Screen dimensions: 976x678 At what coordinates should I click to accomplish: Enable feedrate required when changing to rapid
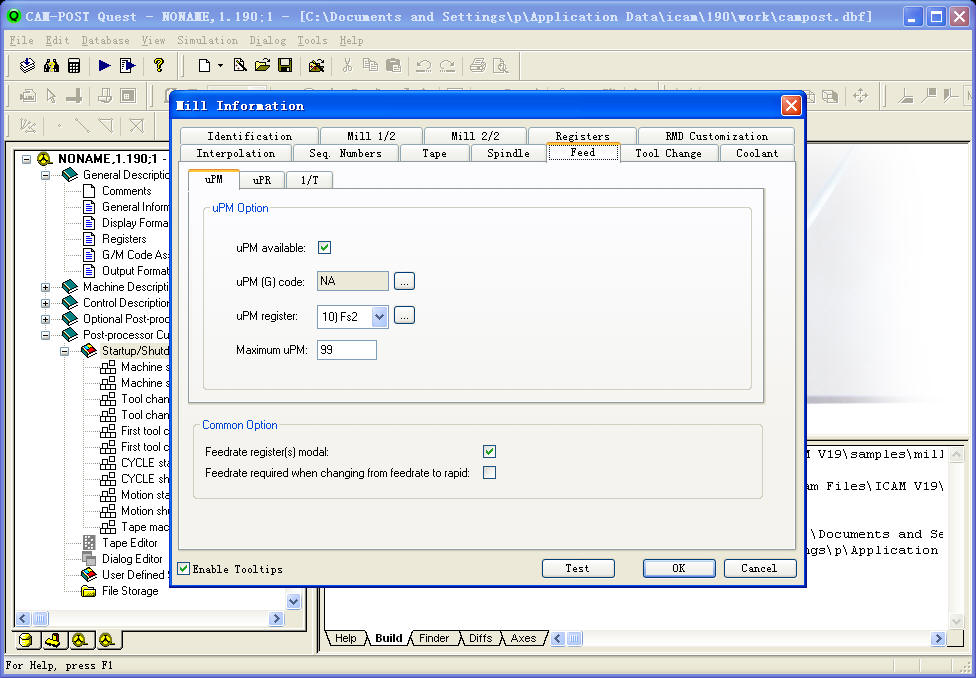(489, 473)
